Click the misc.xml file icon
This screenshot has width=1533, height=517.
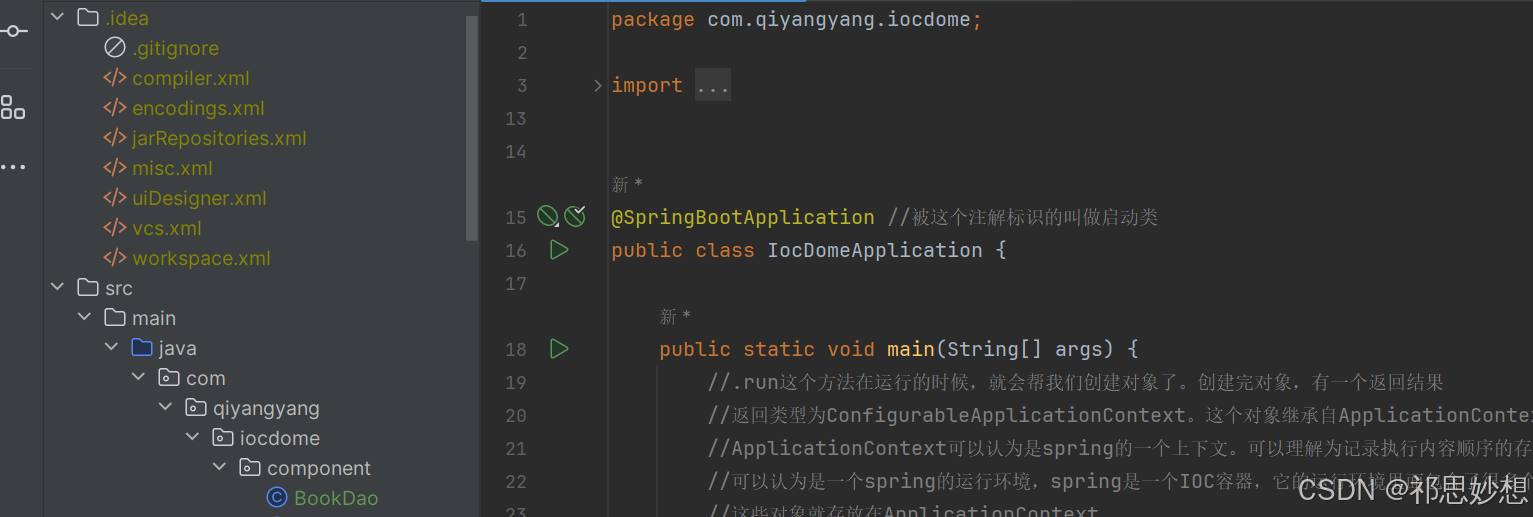(115, 168)
